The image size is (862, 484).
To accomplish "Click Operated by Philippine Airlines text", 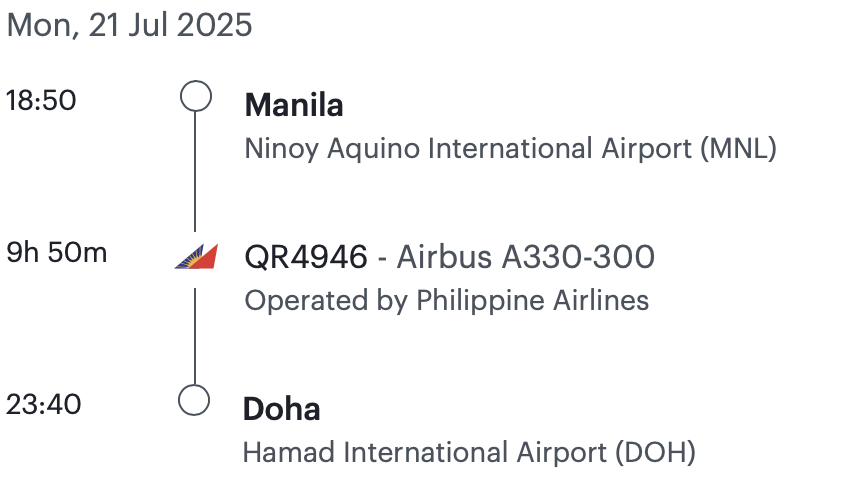I will tap(447, 301).
